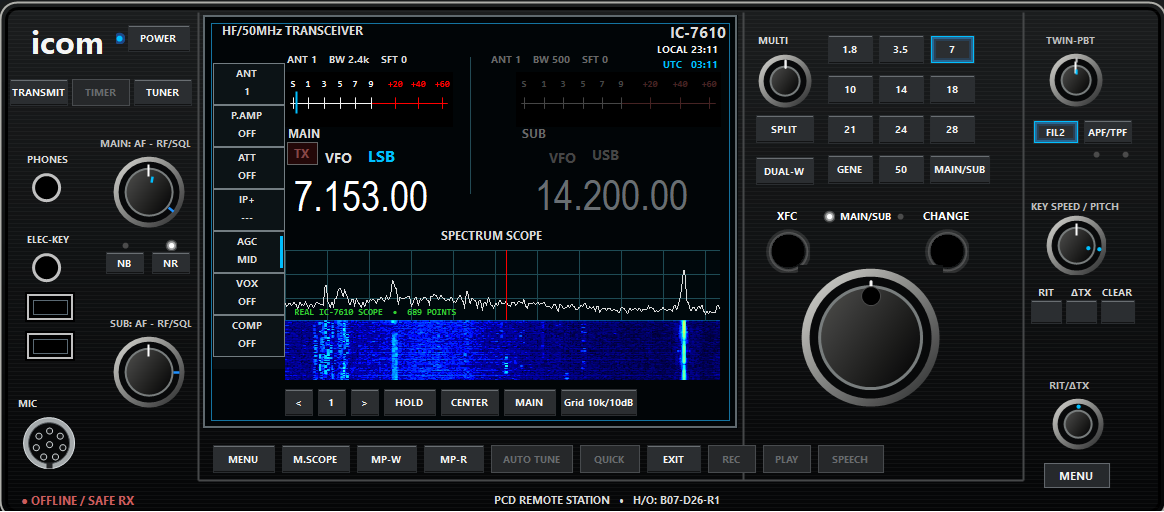Click the TWIN-PBT knob
Viewport: 1164px width, 512px height.
coord(1076,81)
